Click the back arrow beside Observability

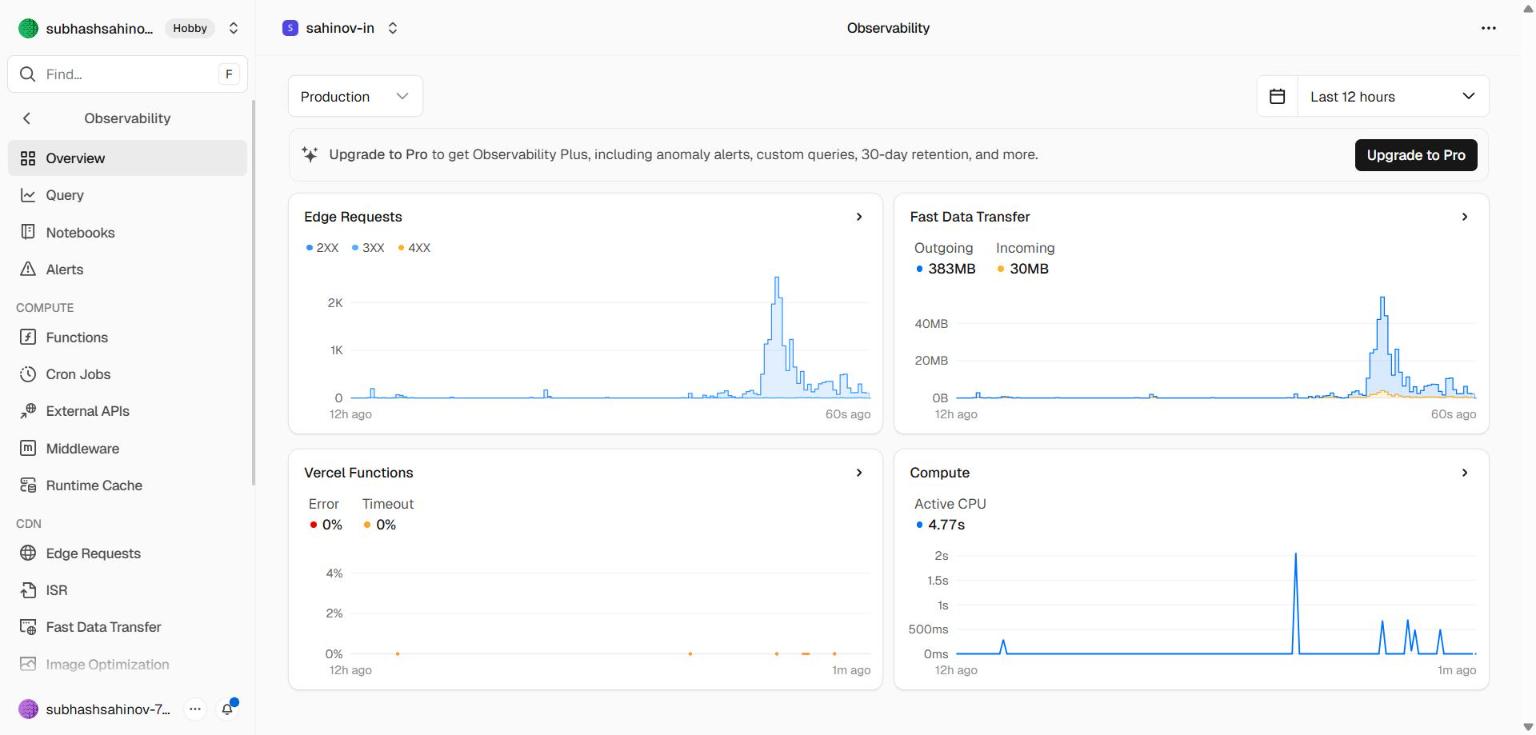coord(27,118)
